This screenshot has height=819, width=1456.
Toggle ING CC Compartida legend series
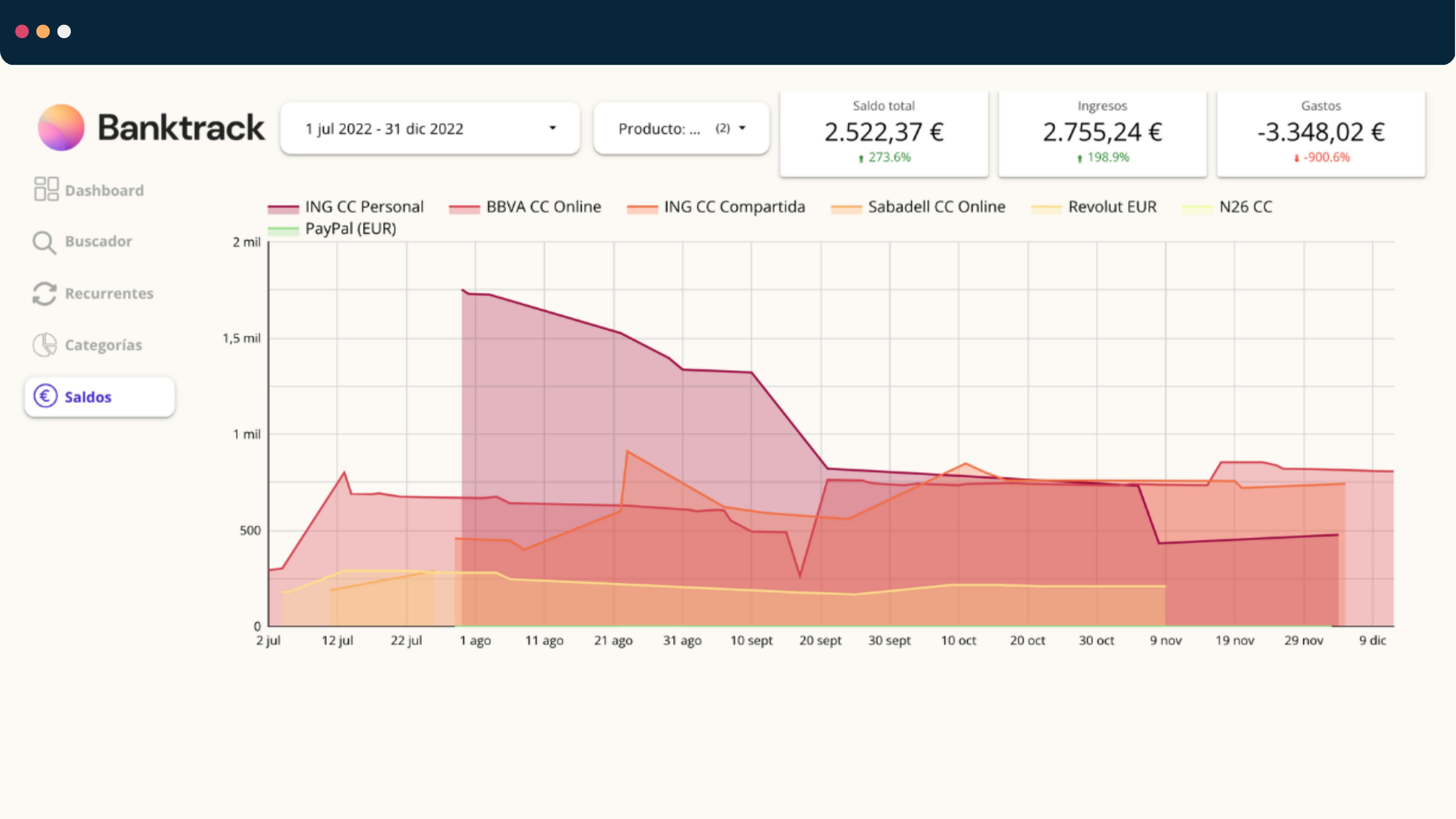pyautogui.click(x=716, y=207)
